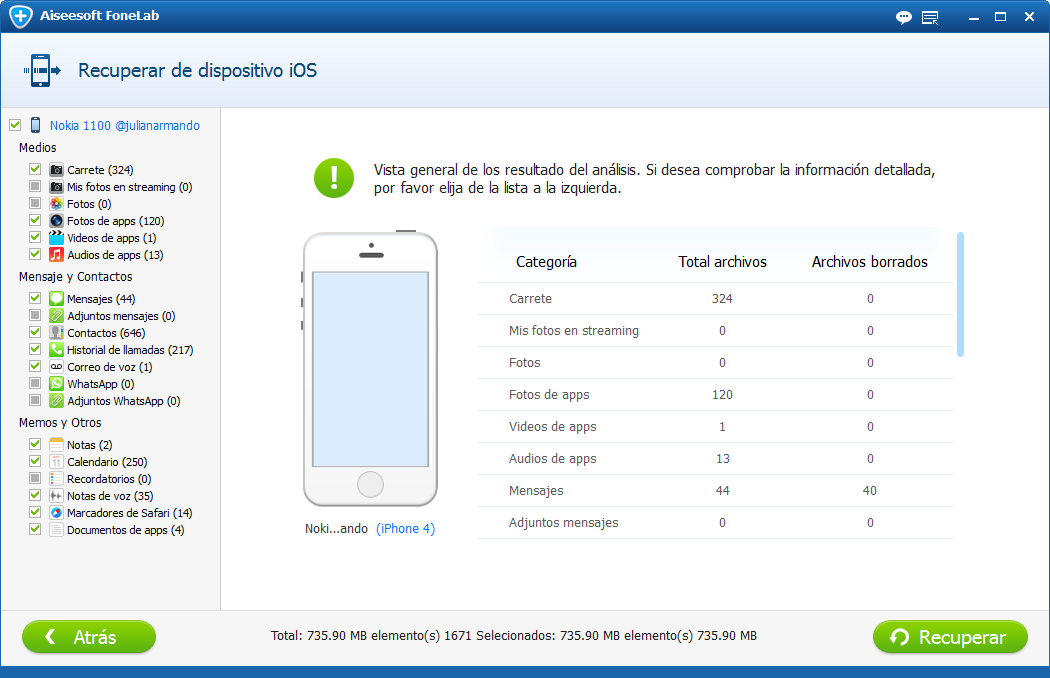Click the Marcadores de Safari compass icon
This screenshot has width=1050, height=678.
[x=56, y=513]
